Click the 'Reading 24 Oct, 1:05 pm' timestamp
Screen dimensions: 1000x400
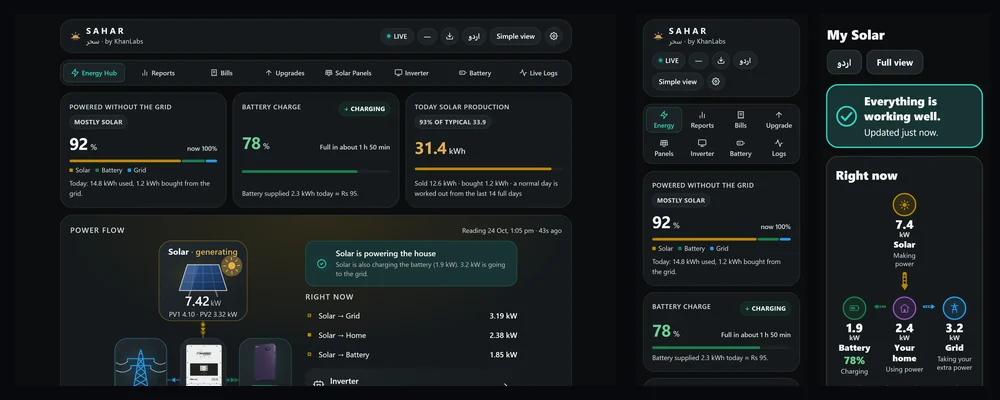(512, 230)
